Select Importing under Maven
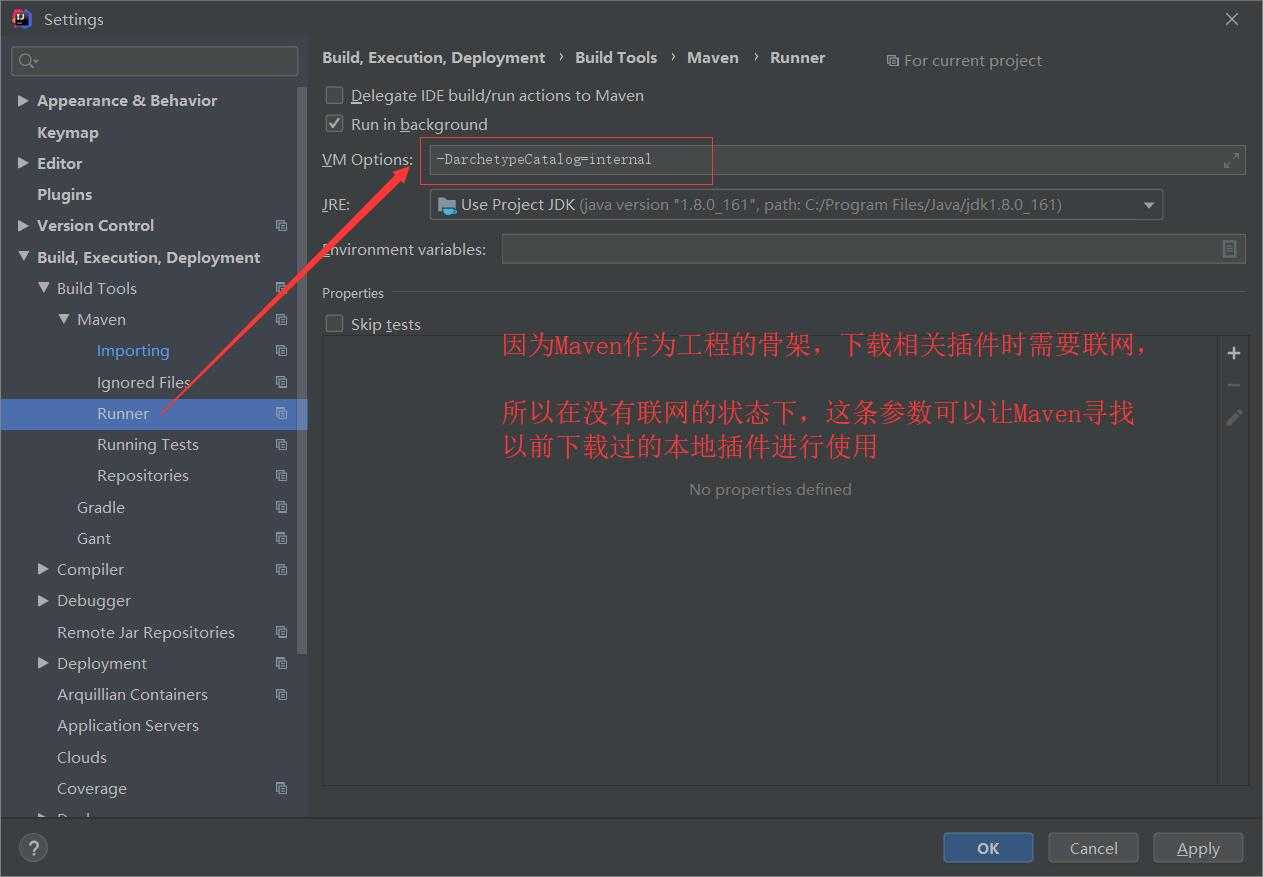 pos(133,351)
